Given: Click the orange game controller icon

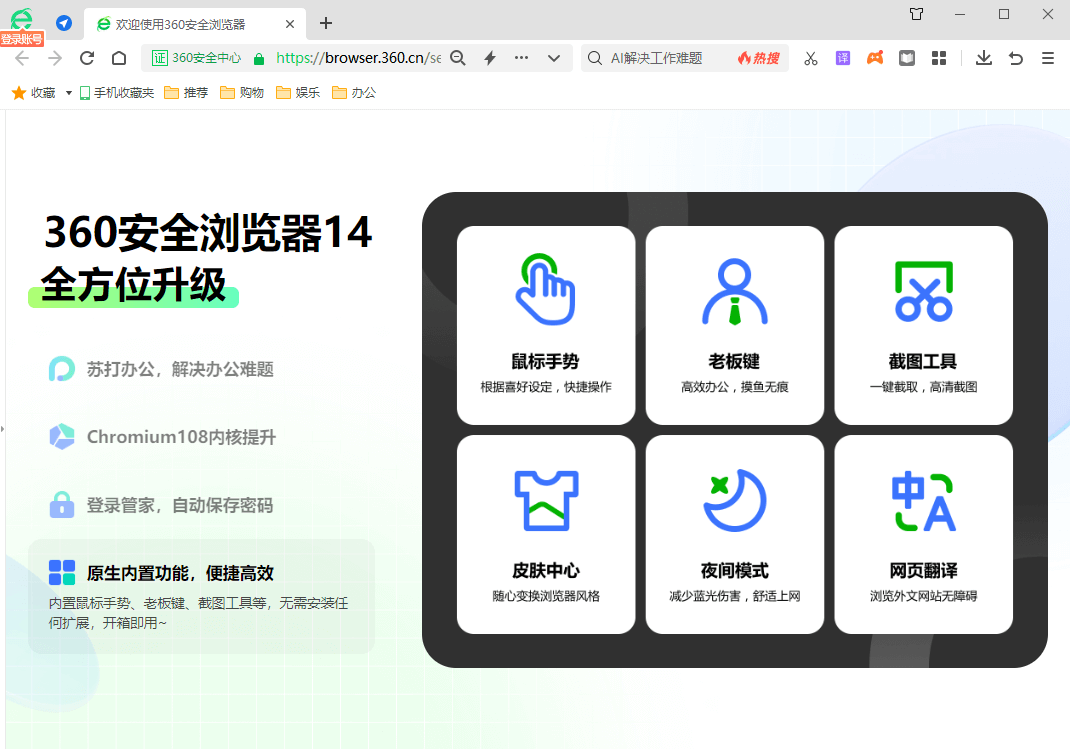Looking at the screenshot, I should coord(875,58).
